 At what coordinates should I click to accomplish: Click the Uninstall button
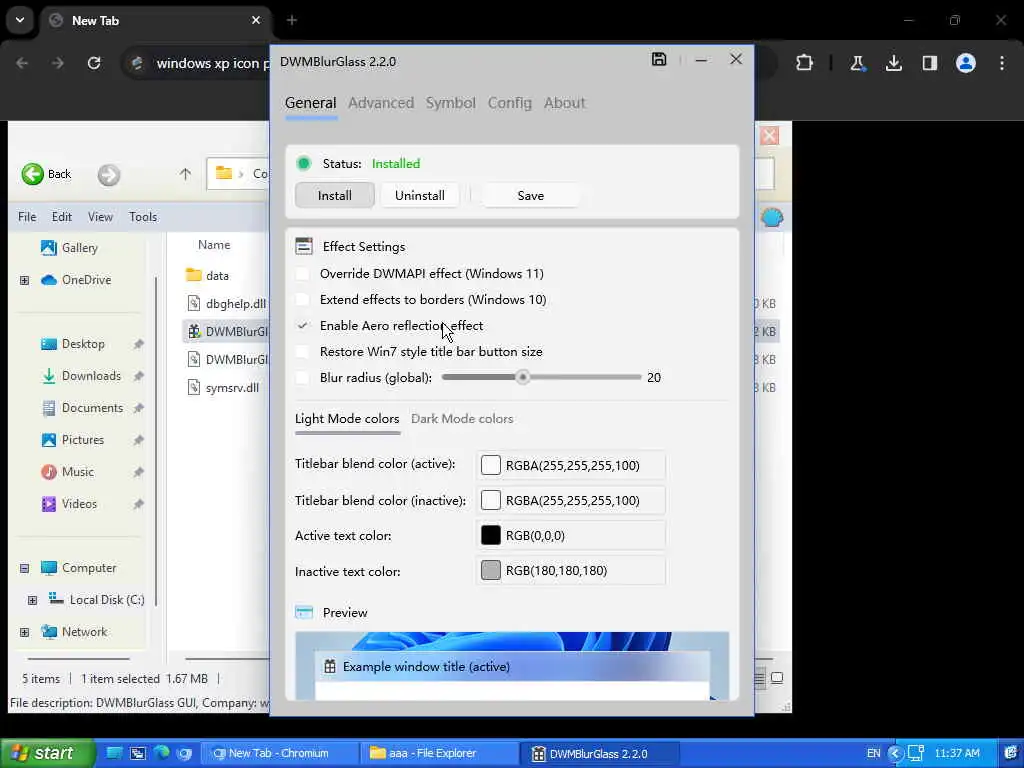coord(419,195)
